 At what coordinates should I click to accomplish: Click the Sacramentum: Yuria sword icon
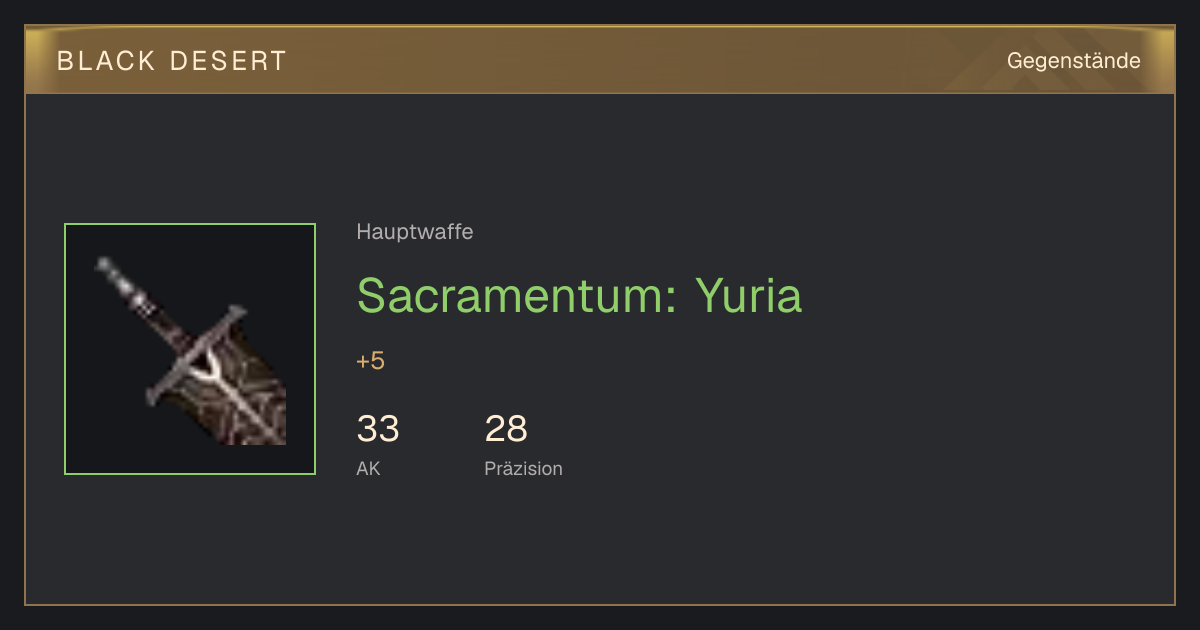pyautogui.click(x=190, y=349)
